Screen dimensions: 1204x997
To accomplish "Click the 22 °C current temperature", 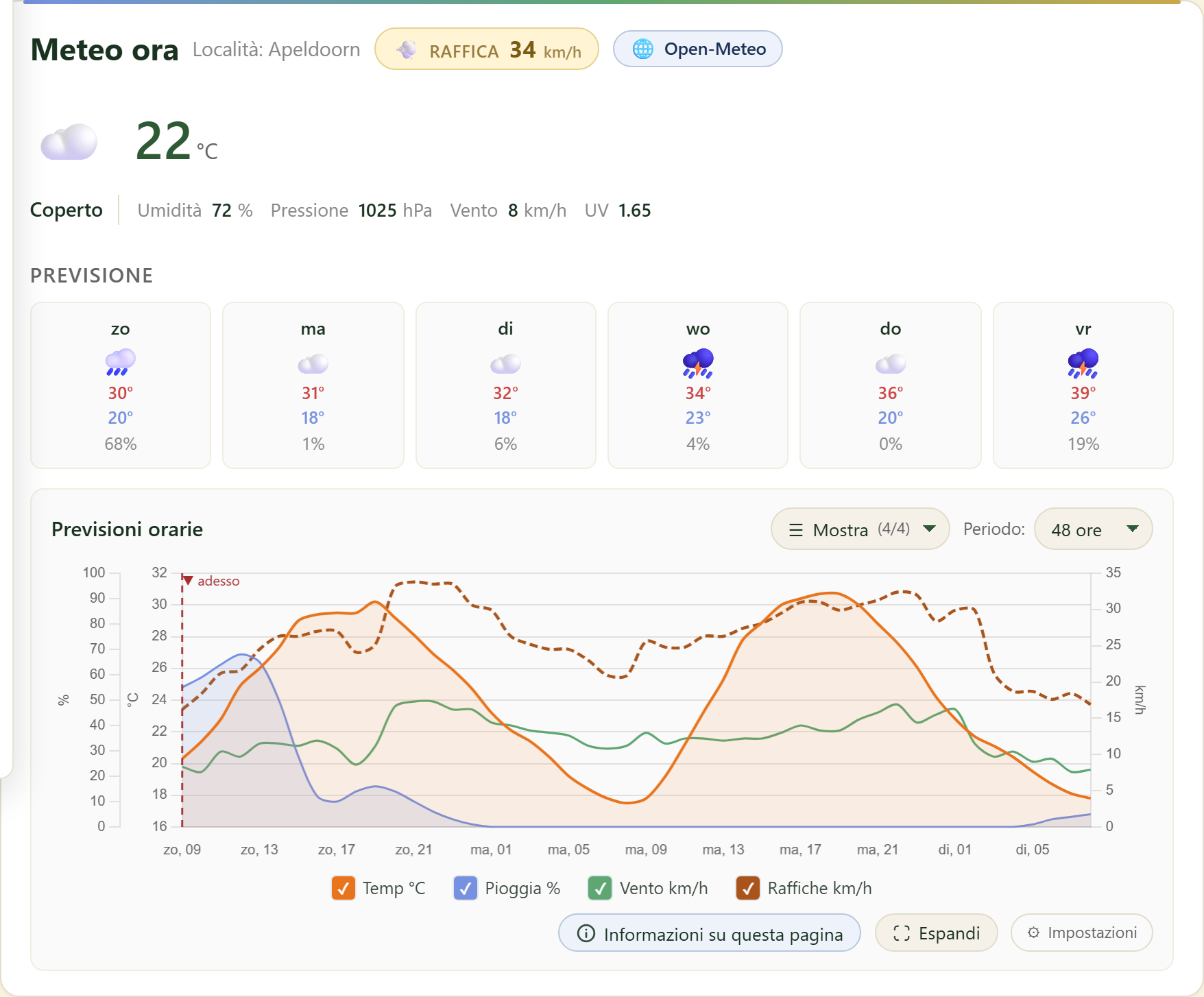I will click(177, 141).
